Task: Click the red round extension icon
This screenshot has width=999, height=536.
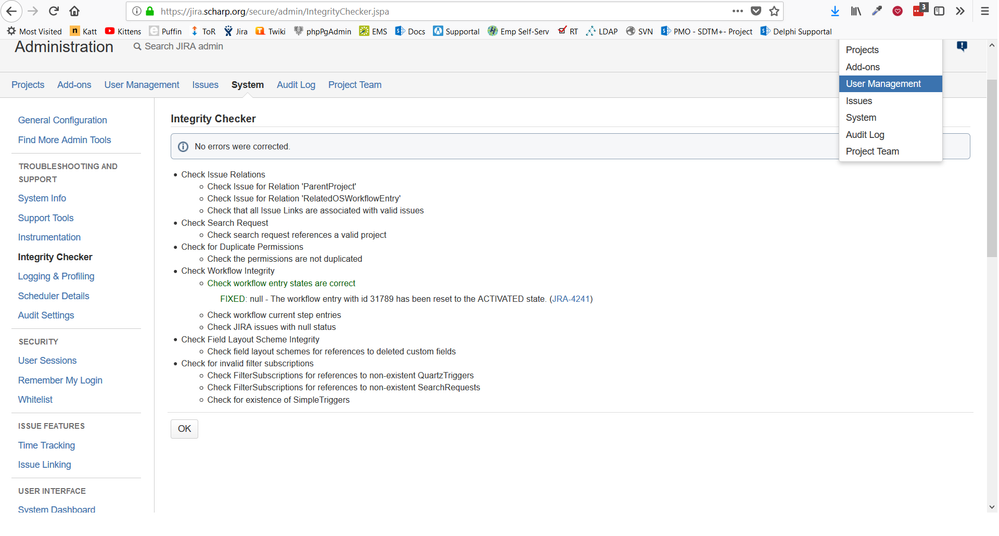Action: [897, 11]
